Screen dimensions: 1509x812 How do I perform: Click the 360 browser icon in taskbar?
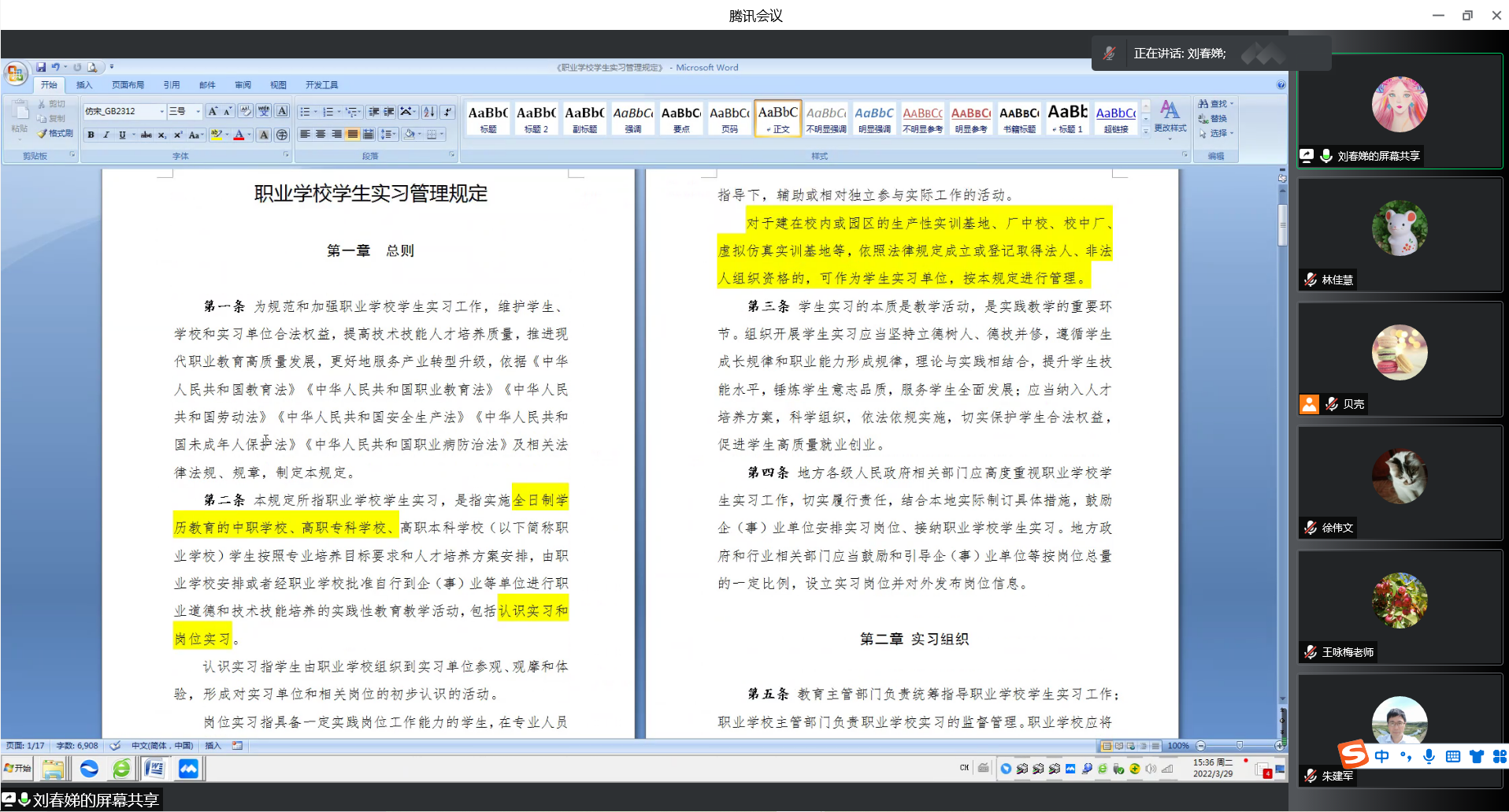point(121,768)
